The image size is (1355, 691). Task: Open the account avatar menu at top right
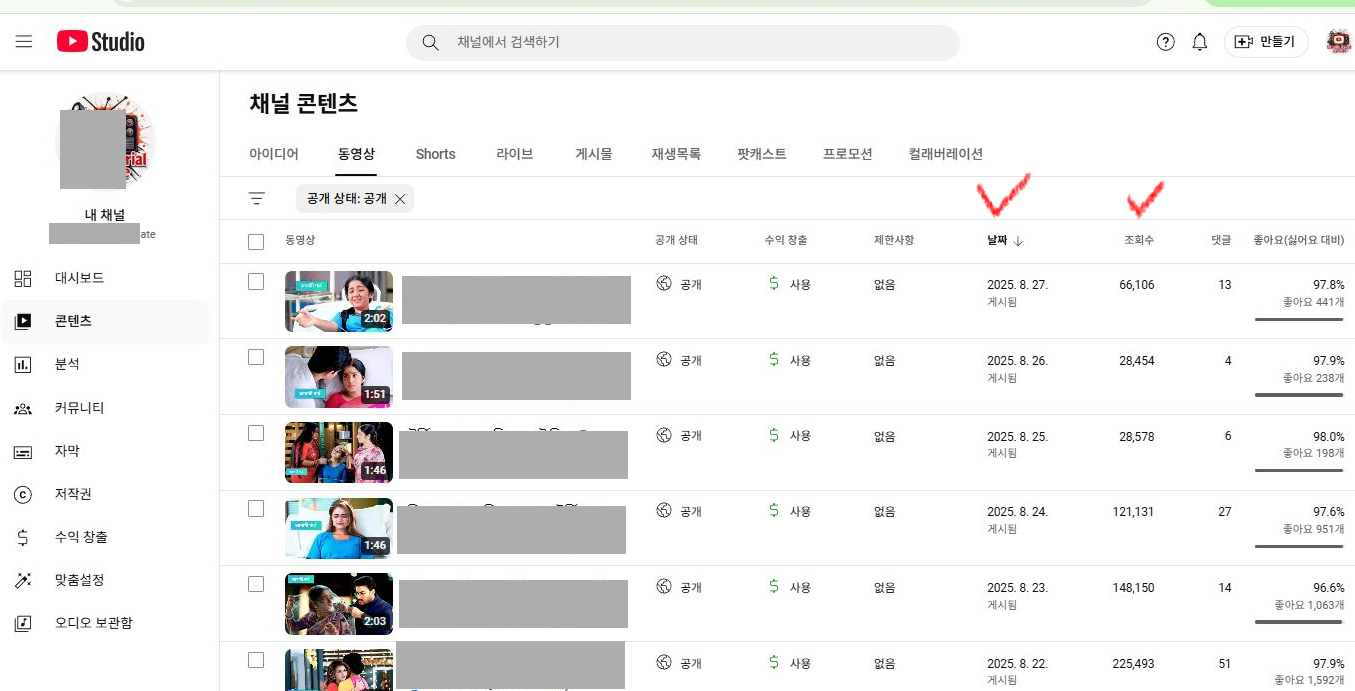click(1338, 42)
